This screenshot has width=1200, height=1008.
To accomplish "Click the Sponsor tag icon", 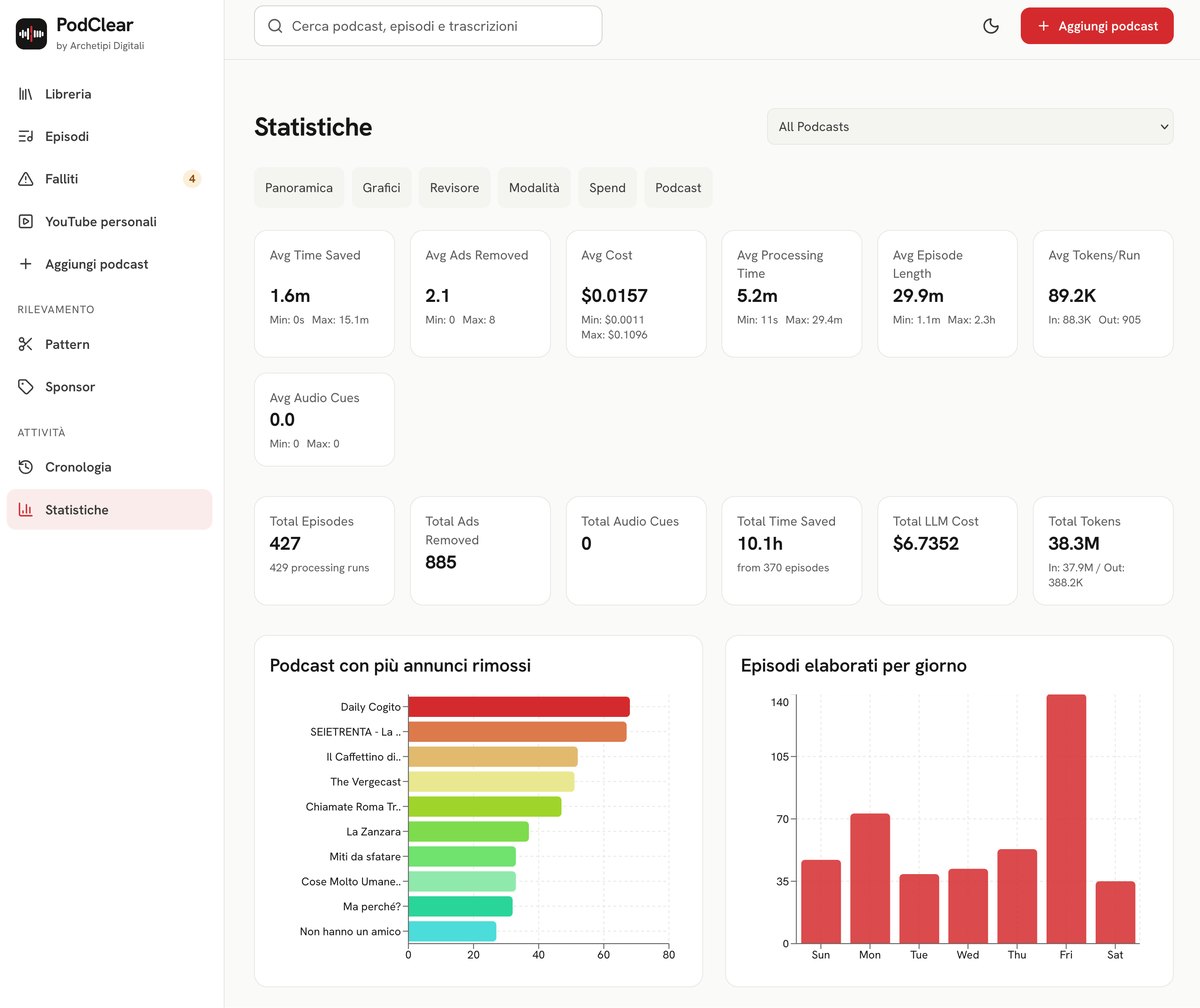I will (26, 387).
